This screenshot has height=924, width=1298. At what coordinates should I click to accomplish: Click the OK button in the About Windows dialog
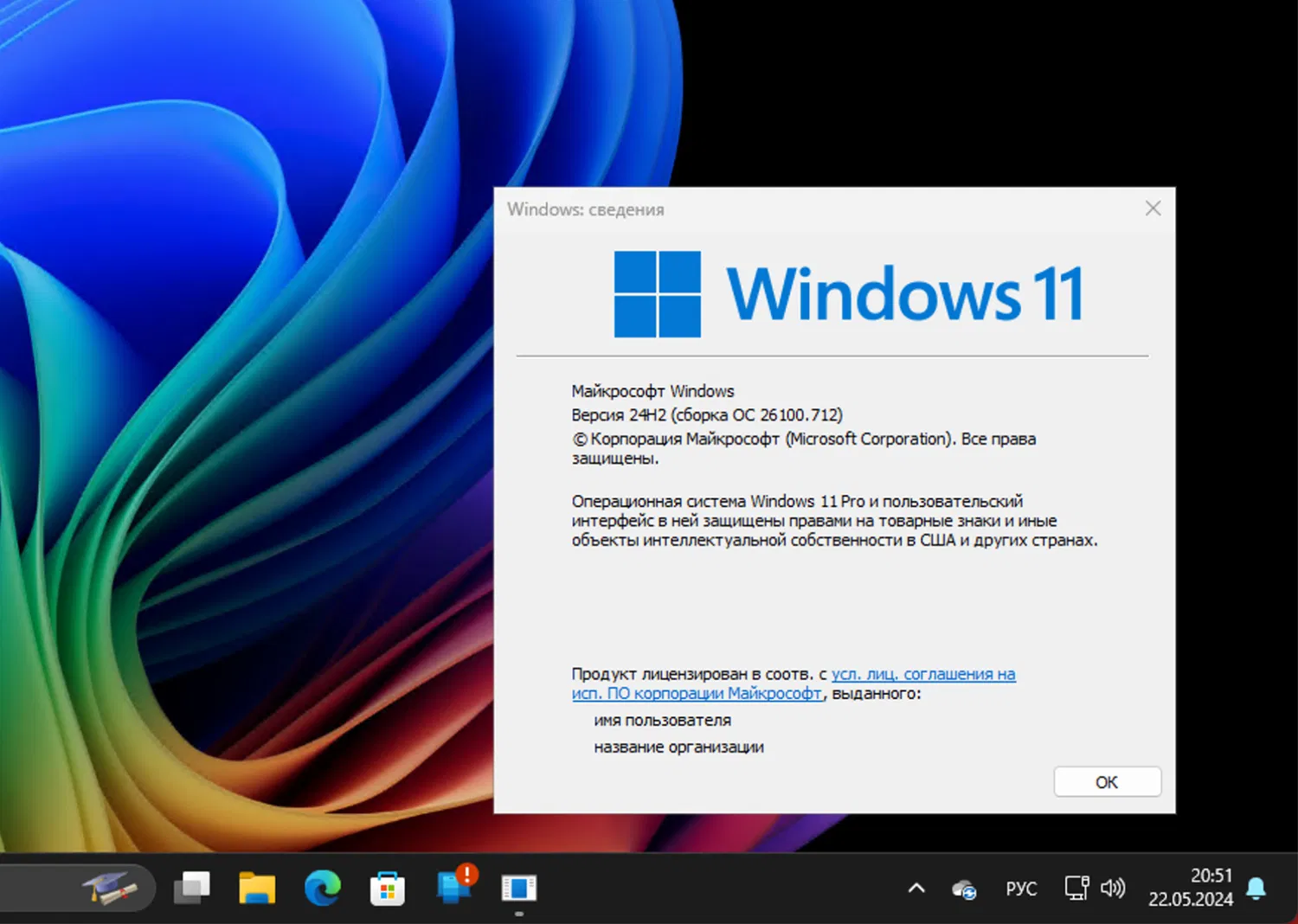point(1107,782)
